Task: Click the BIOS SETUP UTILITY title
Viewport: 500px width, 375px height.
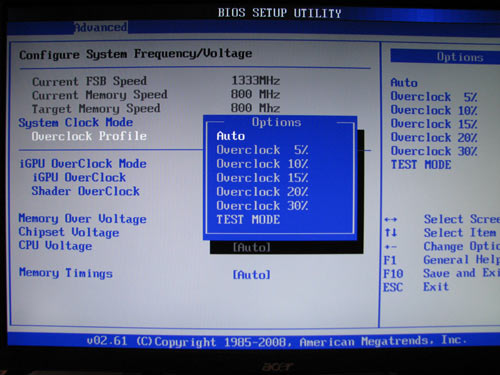Action: pos(280,13)
